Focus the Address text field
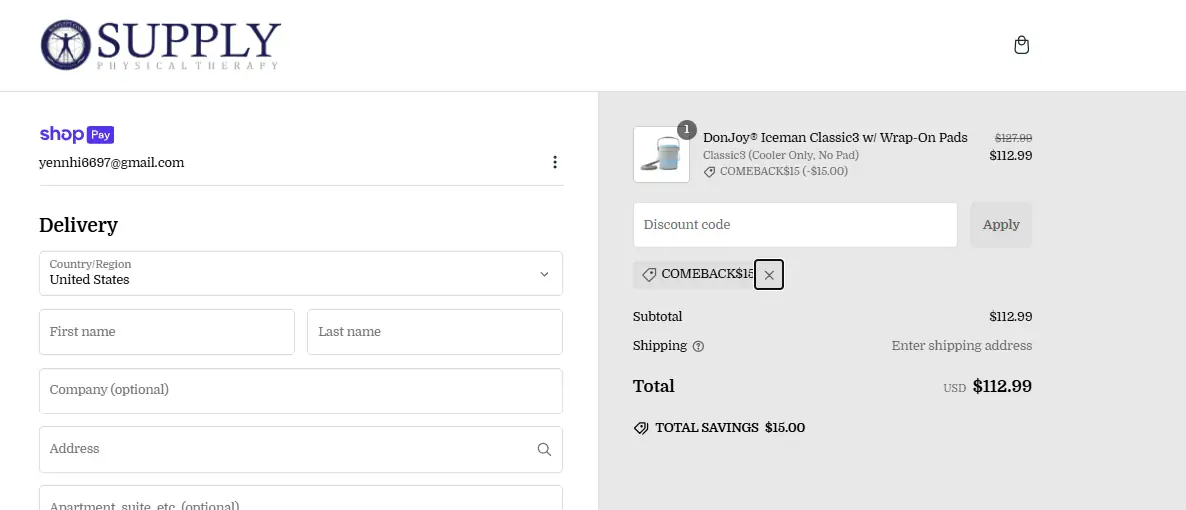Screen dimensions: 1186x510 pyautogui.click(x=285, y=450)
